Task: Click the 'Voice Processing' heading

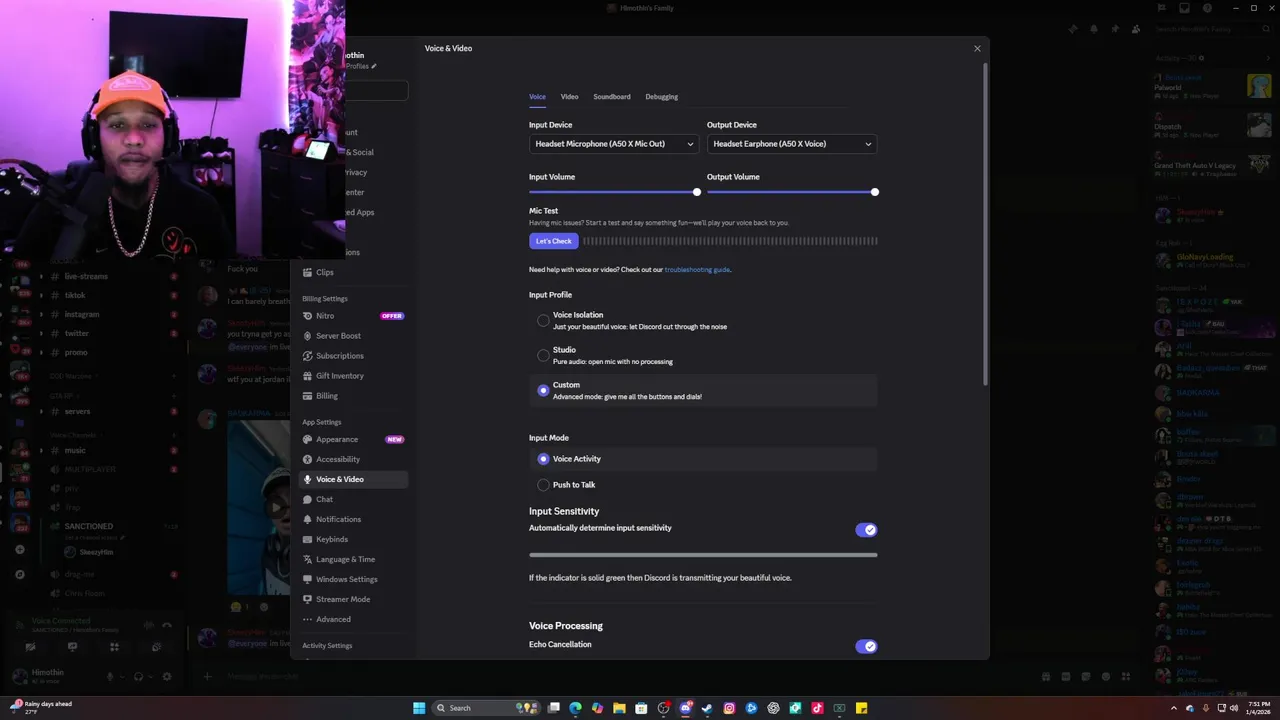Action: coord(566,626)
